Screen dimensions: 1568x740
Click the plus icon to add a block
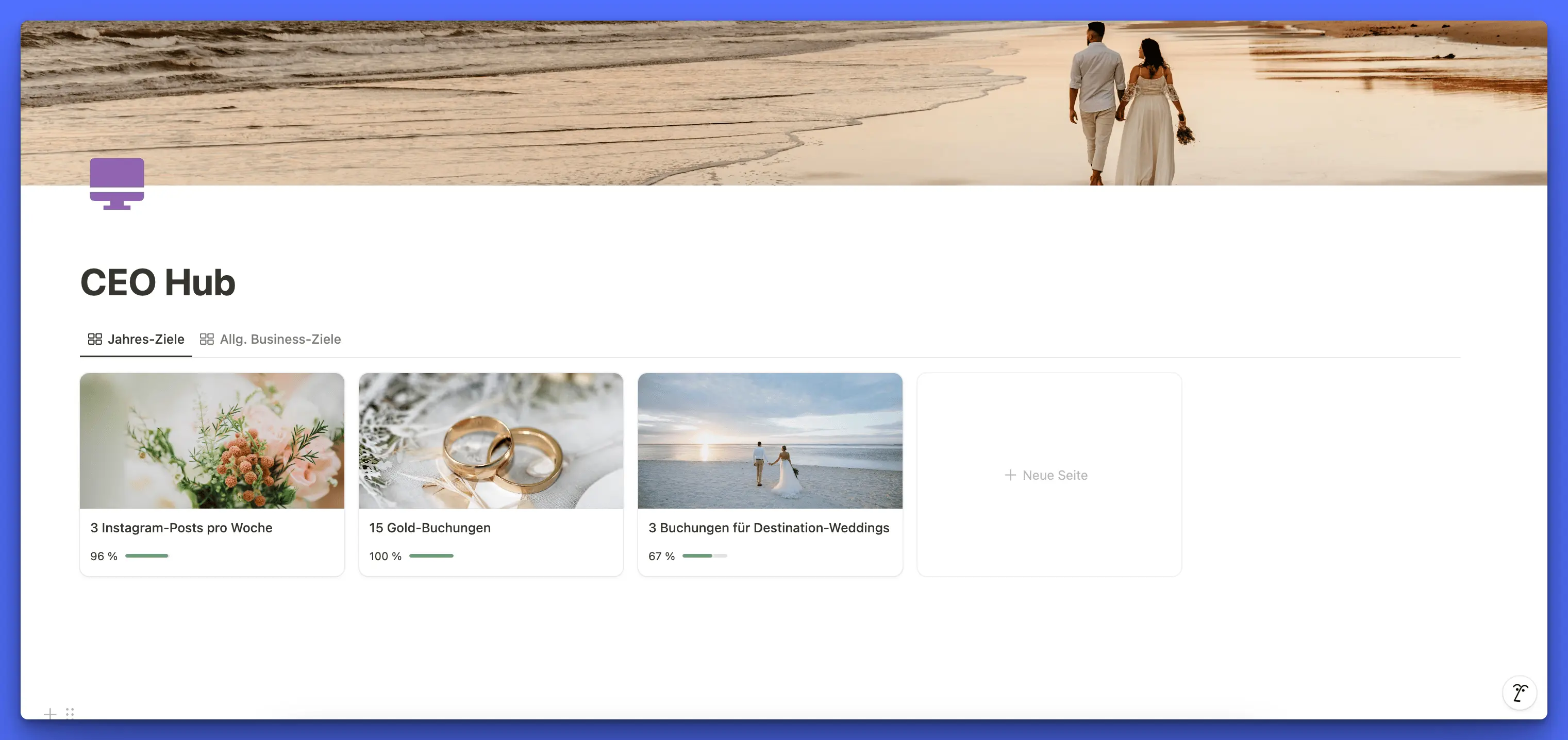pos(50,713)
